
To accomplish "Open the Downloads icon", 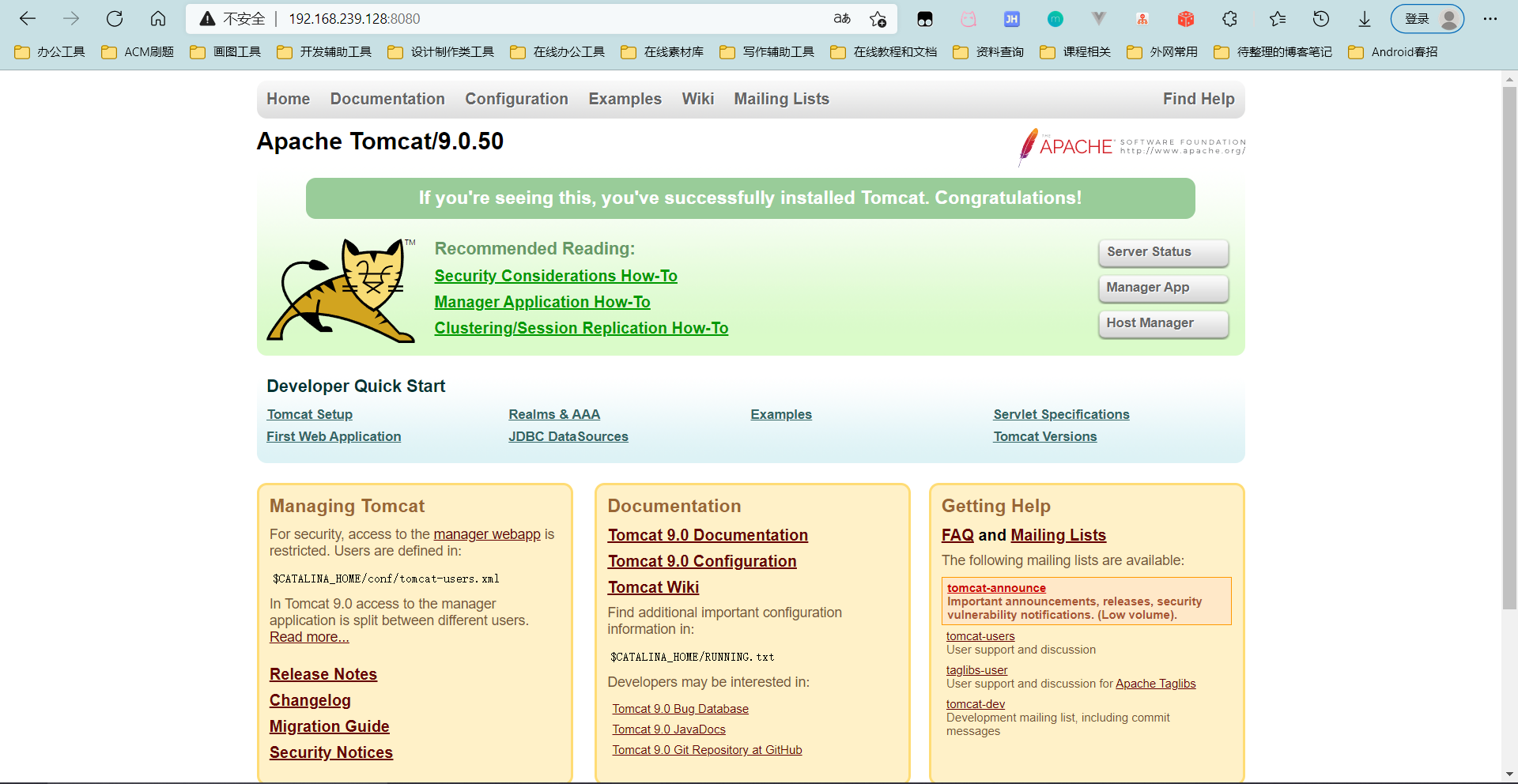I will tap(1365, 19).
